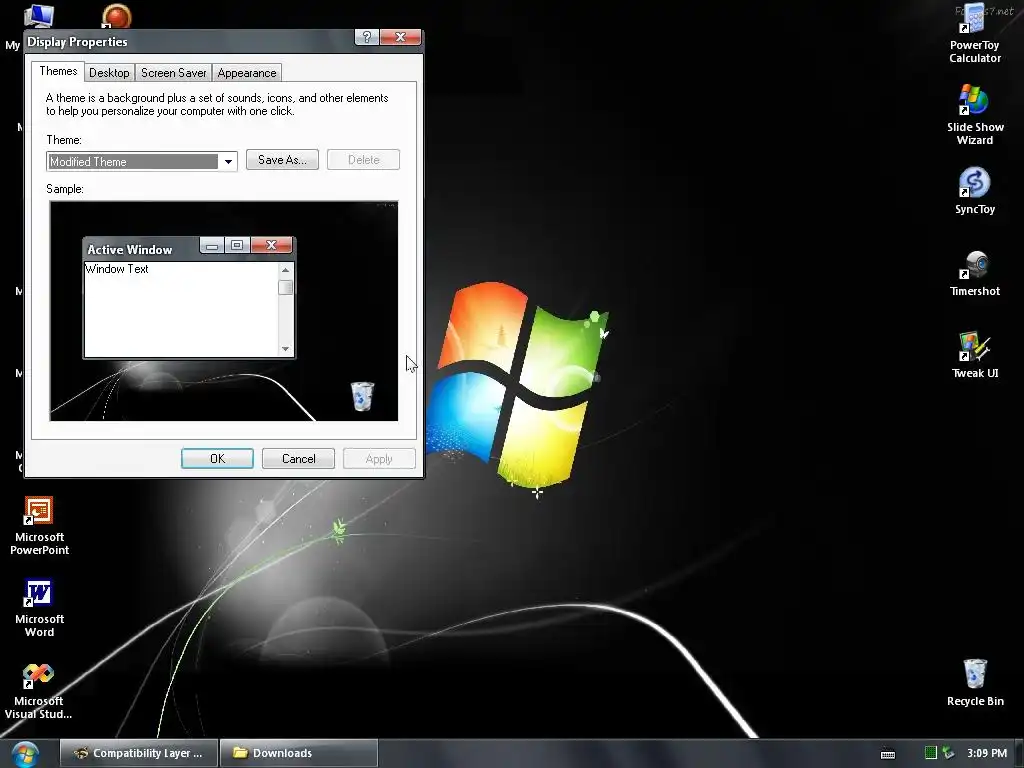
Task: Confirm with the OK button
Action: [x=217, y=458]
